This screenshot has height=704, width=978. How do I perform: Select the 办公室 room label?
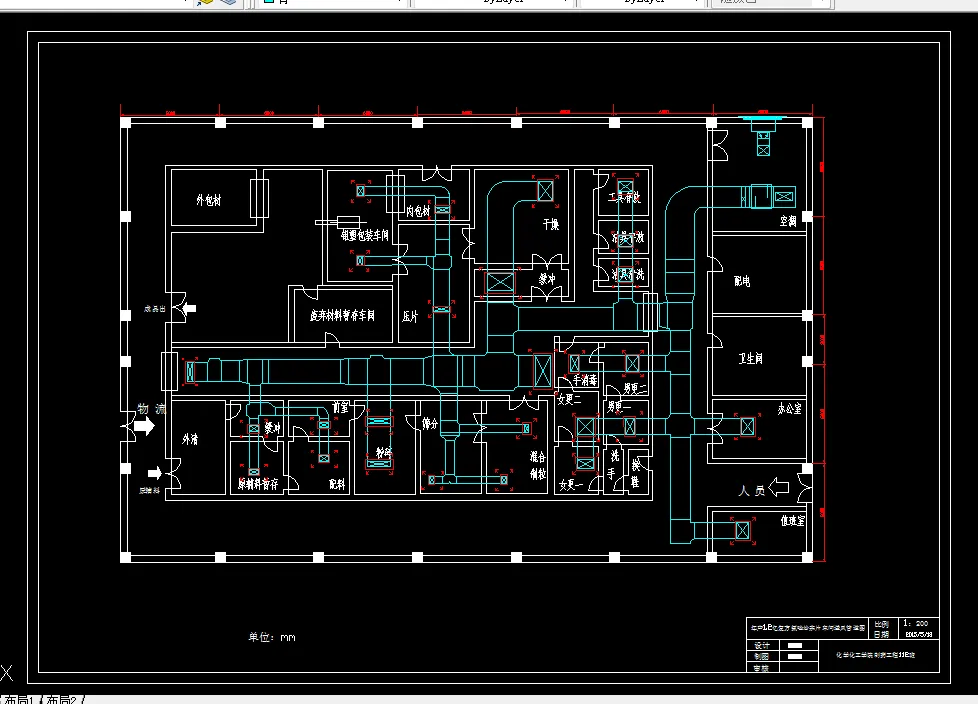(789, 409)
